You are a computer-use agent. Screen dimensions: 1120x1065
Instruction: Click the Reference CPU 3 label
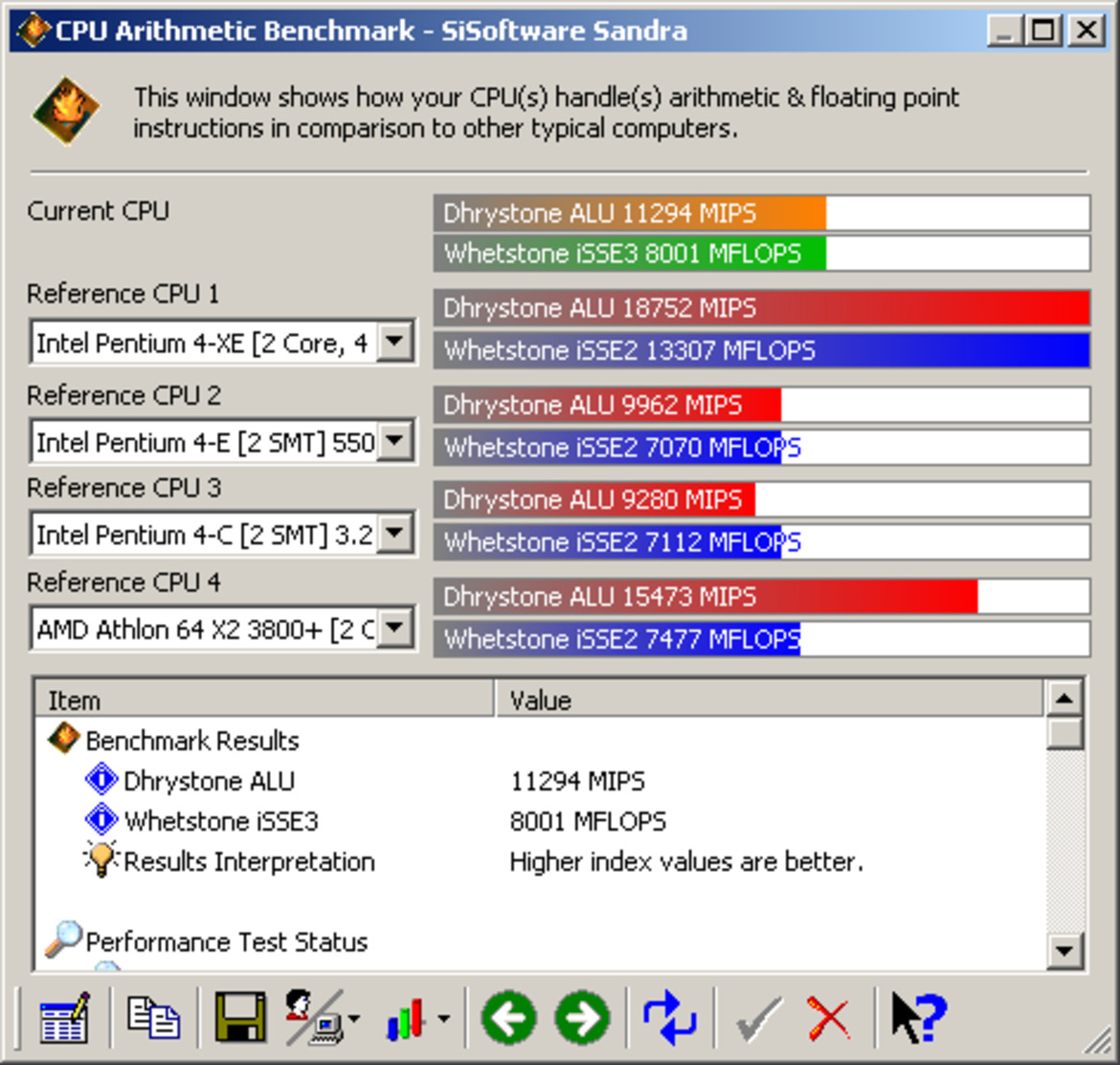[123, 488]
